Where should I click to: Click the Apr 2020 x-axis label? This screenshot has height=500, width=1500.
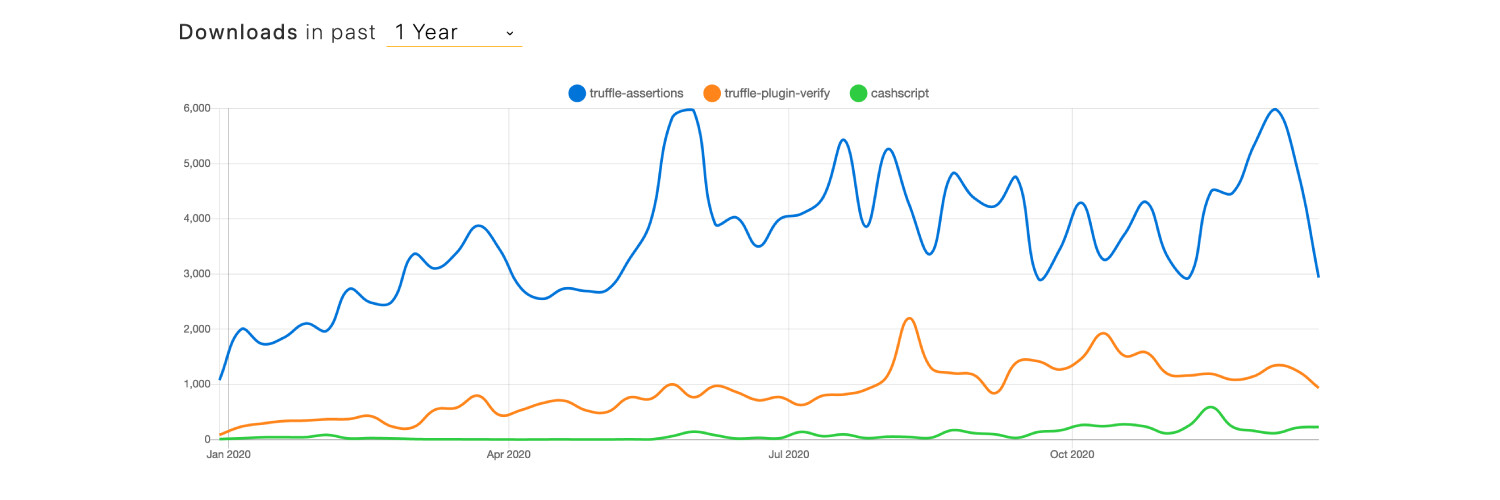[509, 455]
